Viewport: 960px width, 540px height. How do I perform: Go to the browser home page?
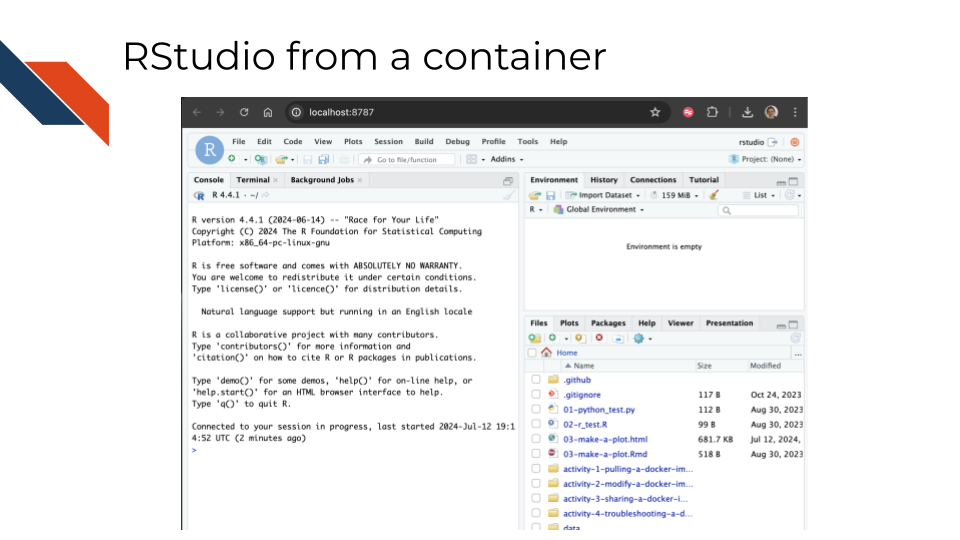tap(268, 112)
